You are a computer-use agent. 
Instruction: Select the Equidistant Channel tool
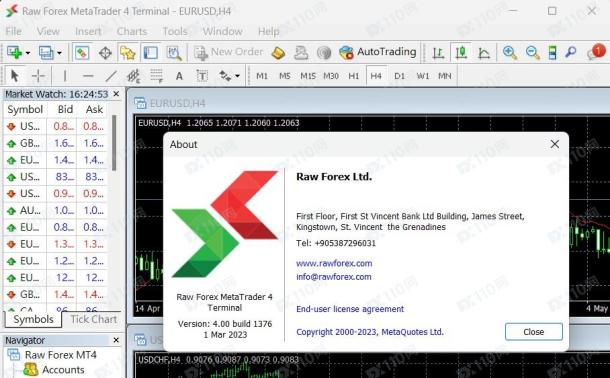coord(133,76)
